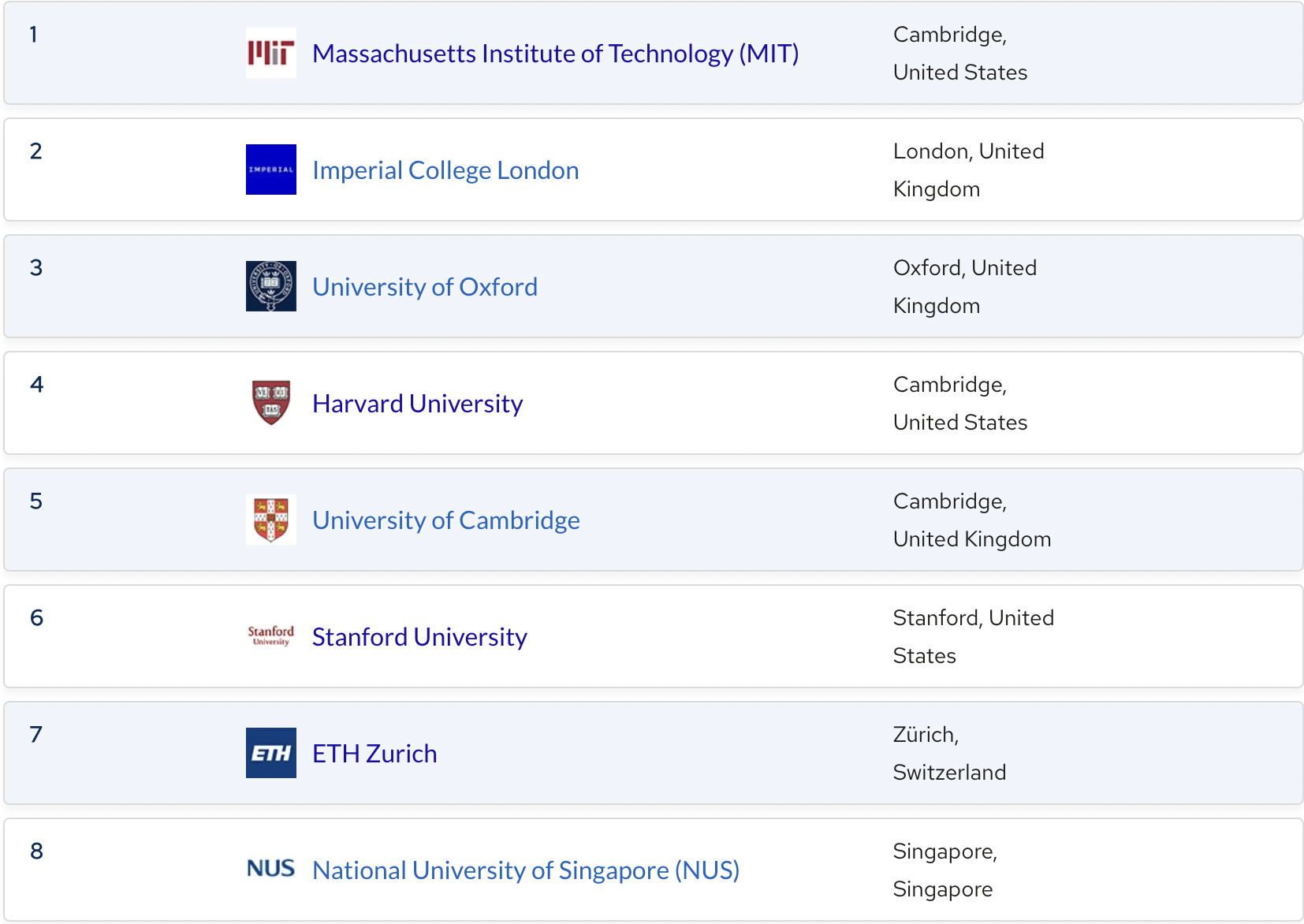Click the Singapore, Singapore location text
Image resolution: width=1304 pixels, height=924 pixels.
pos(944,870)
